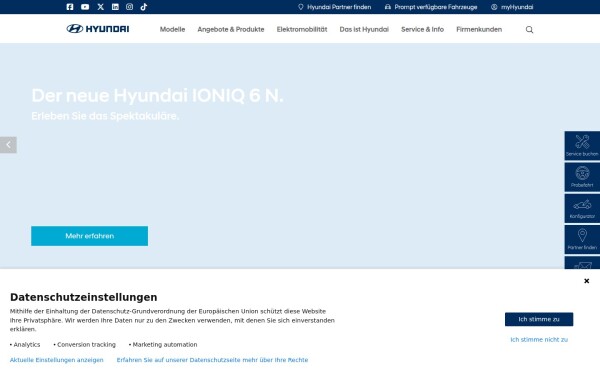The width and height of the screenshot is (600, 375).
Task: Accept cookies with Ich stimme zu
Action: pos(539,319)
